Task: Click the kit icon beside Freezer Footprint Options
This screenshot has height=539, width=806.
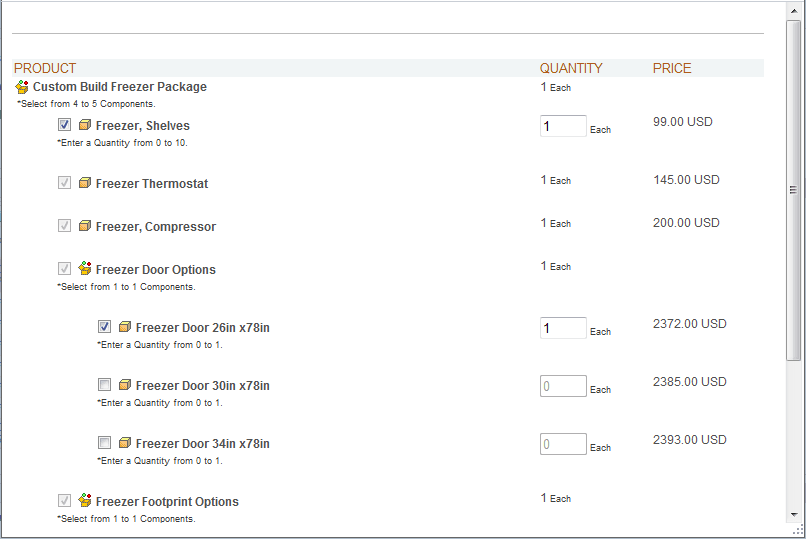Action: tap(85, 500)
